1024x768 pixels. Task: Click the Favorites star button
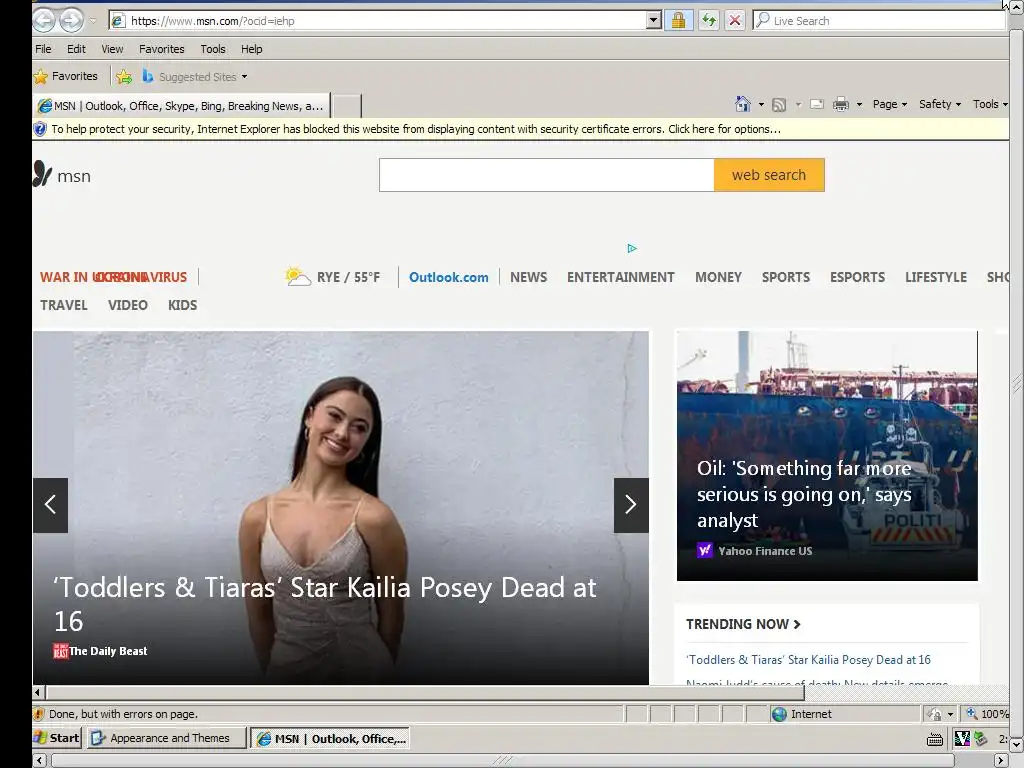pos(66,76)
